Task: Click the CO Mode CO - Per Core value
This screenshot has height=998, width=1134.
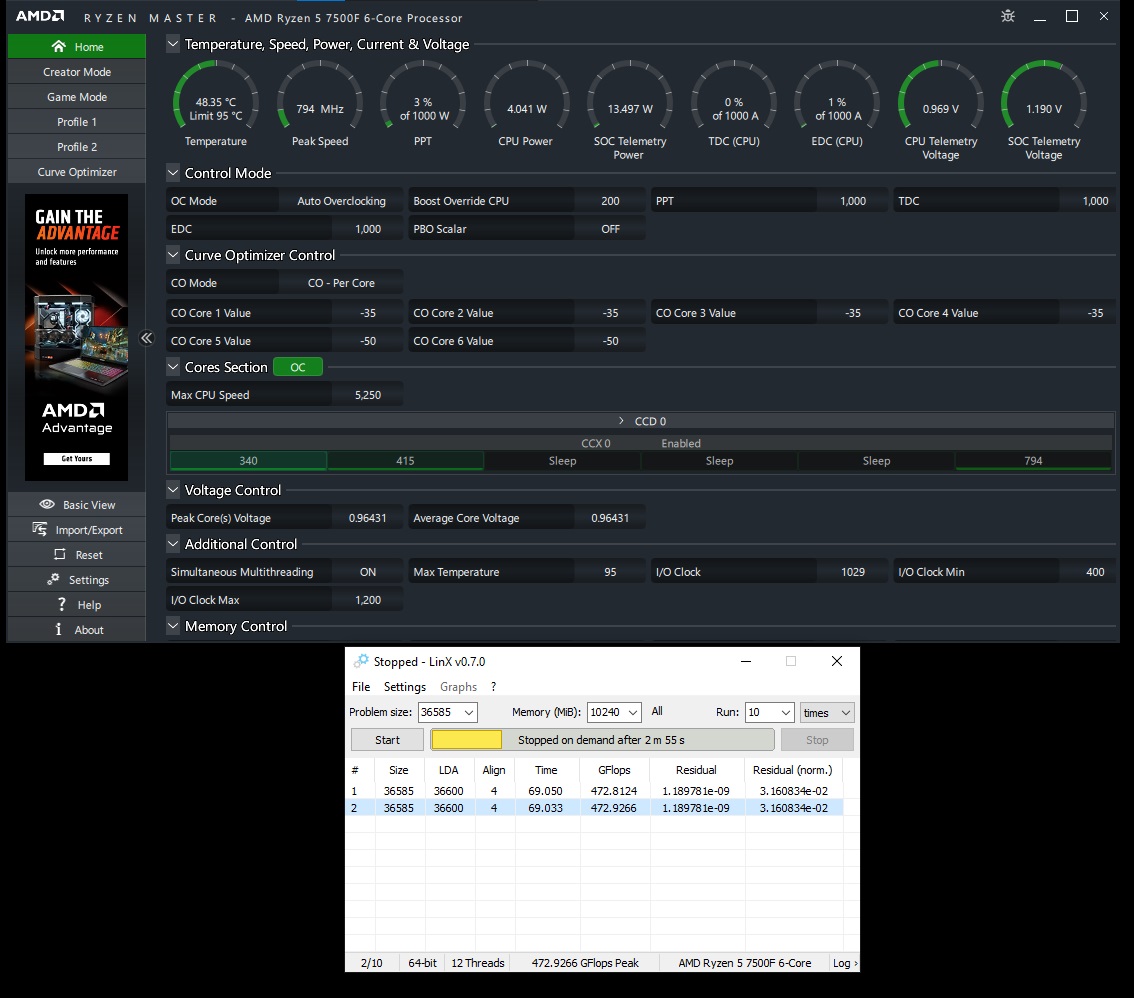Action: pos(341,283)
